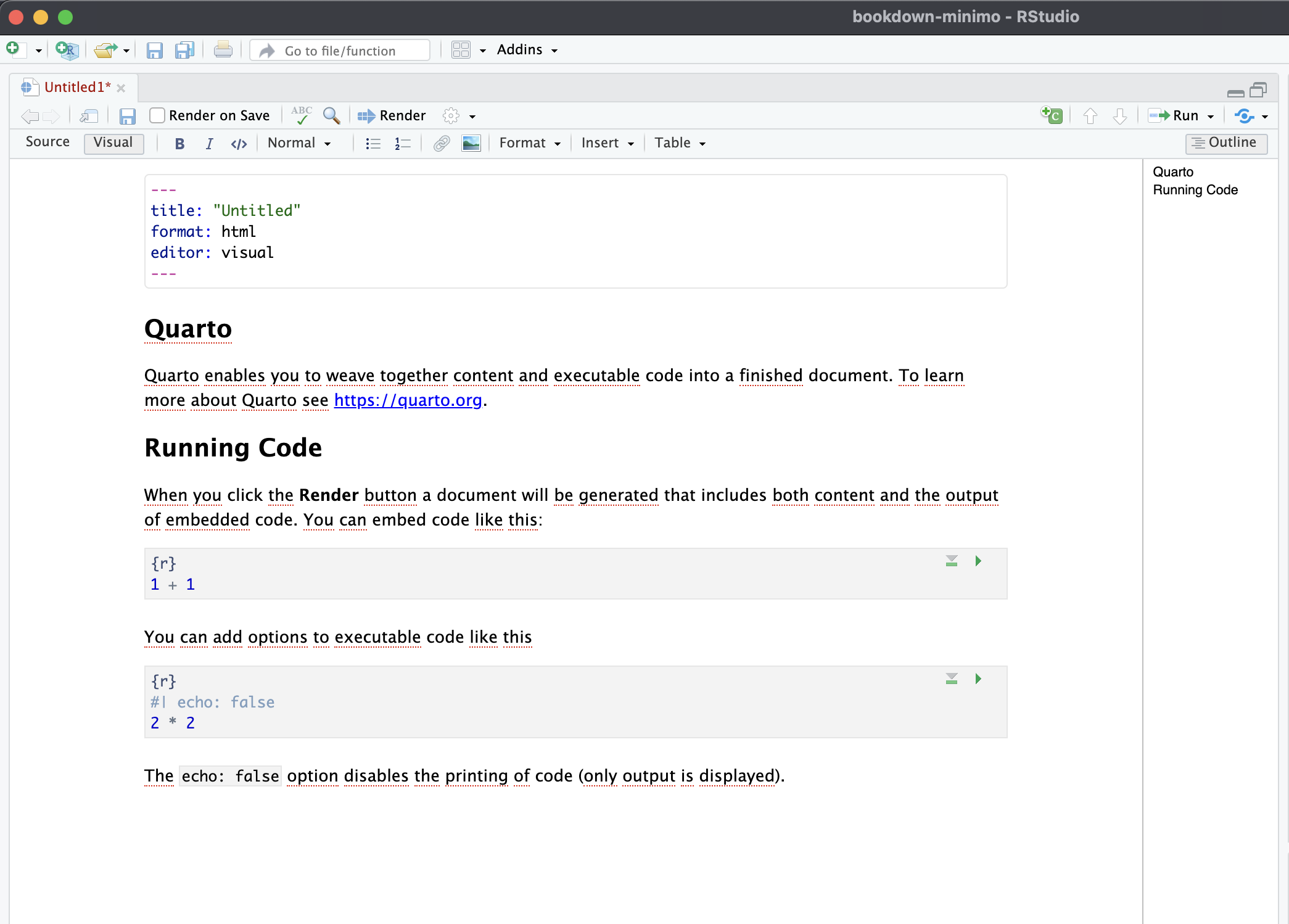Run spell check on document

point(302,115)
